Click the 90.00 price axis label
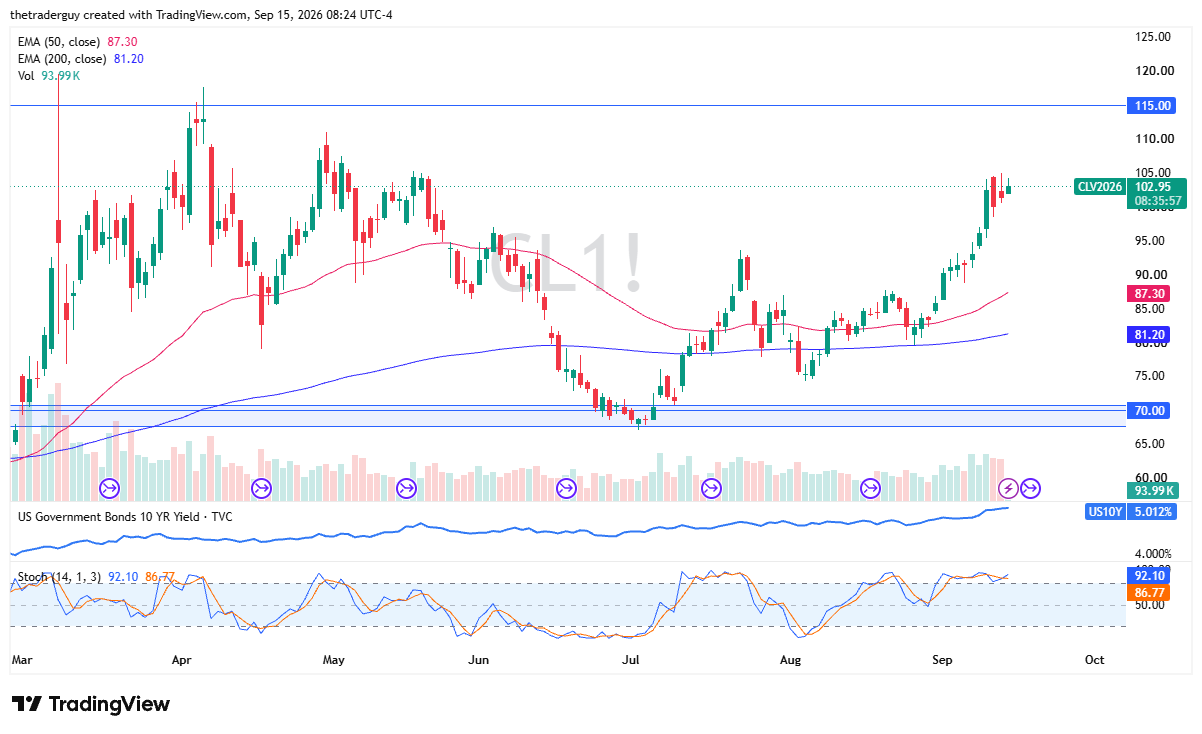The width and height of the screenshot is (1202, 734). [1152, 275]
